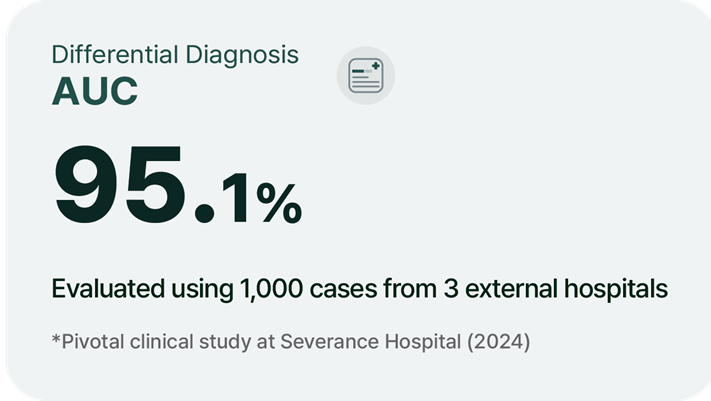
Task: Click the words cases from in the description
Action: (373, 289)
